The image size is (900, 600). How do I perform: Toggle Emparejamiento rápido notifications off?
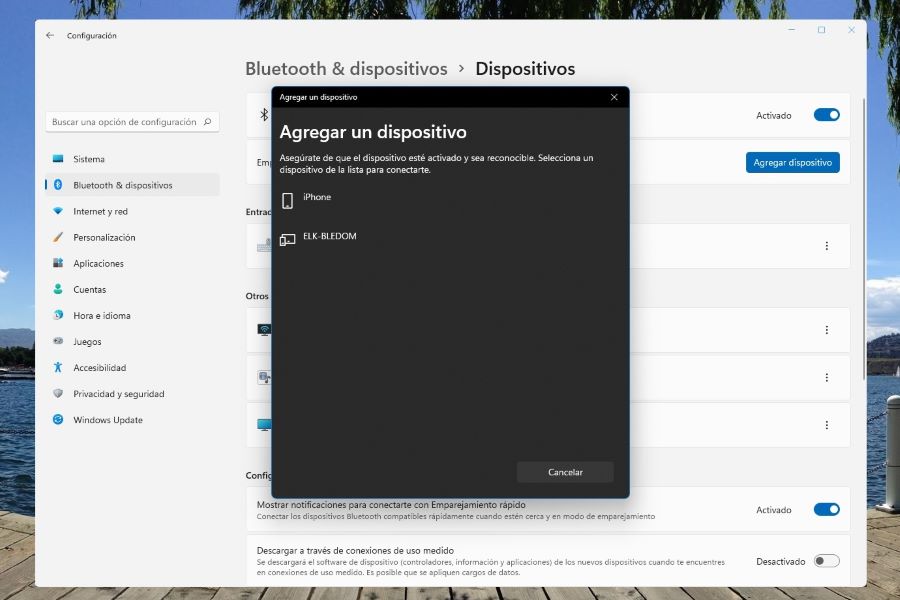coord(826,509)
